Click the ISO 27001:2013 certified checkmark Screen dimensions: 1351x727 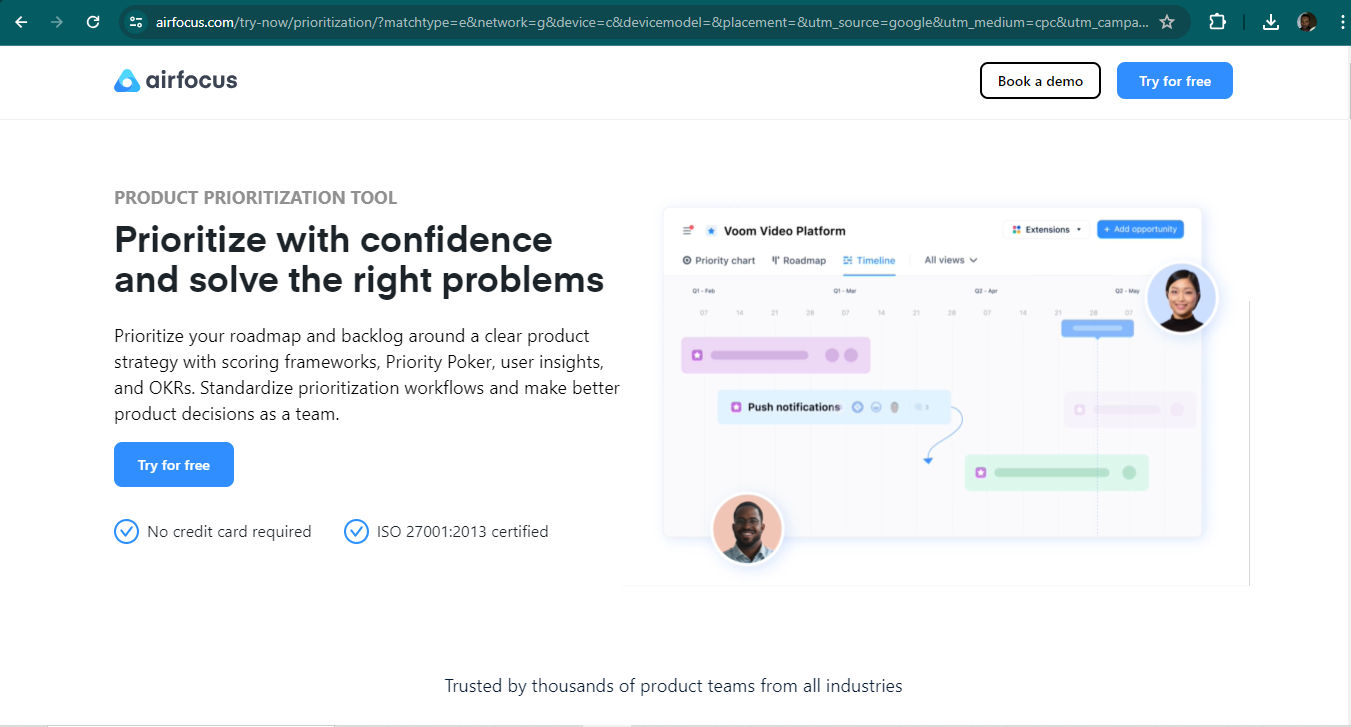(356, 531)
